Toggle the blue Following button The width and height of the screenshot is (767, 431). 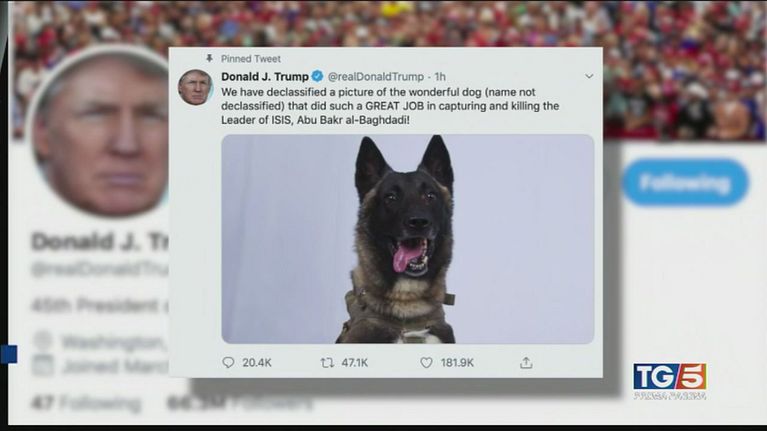point(685,182)
